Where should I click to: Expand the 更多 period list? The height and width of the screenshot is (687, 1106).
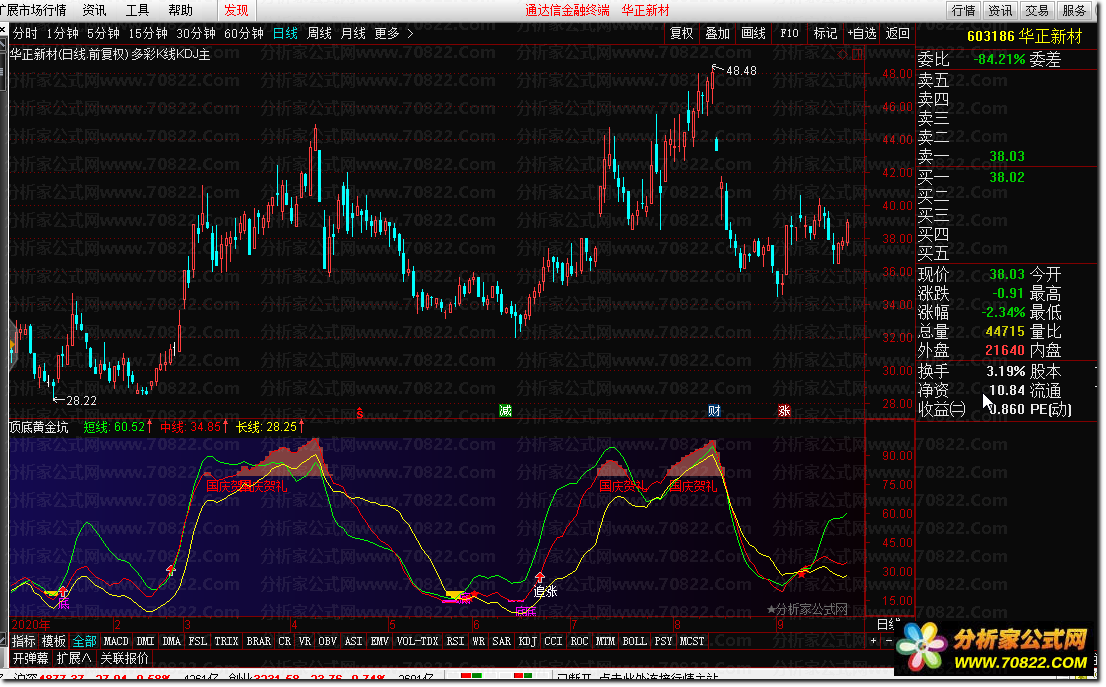click(x=387, y=33)
